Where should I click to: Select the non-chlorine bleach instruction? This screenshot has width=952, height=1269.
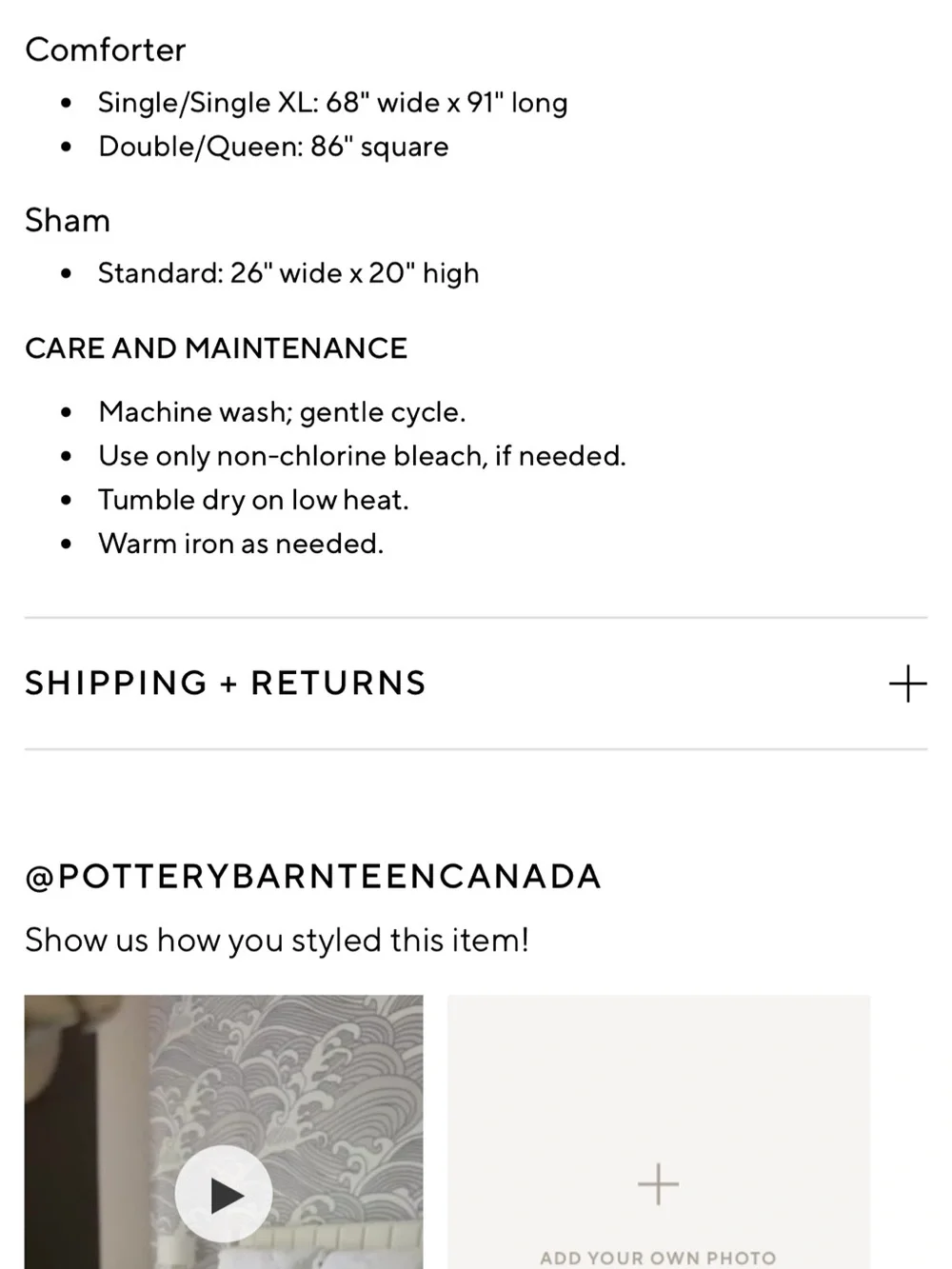[363, 456]
